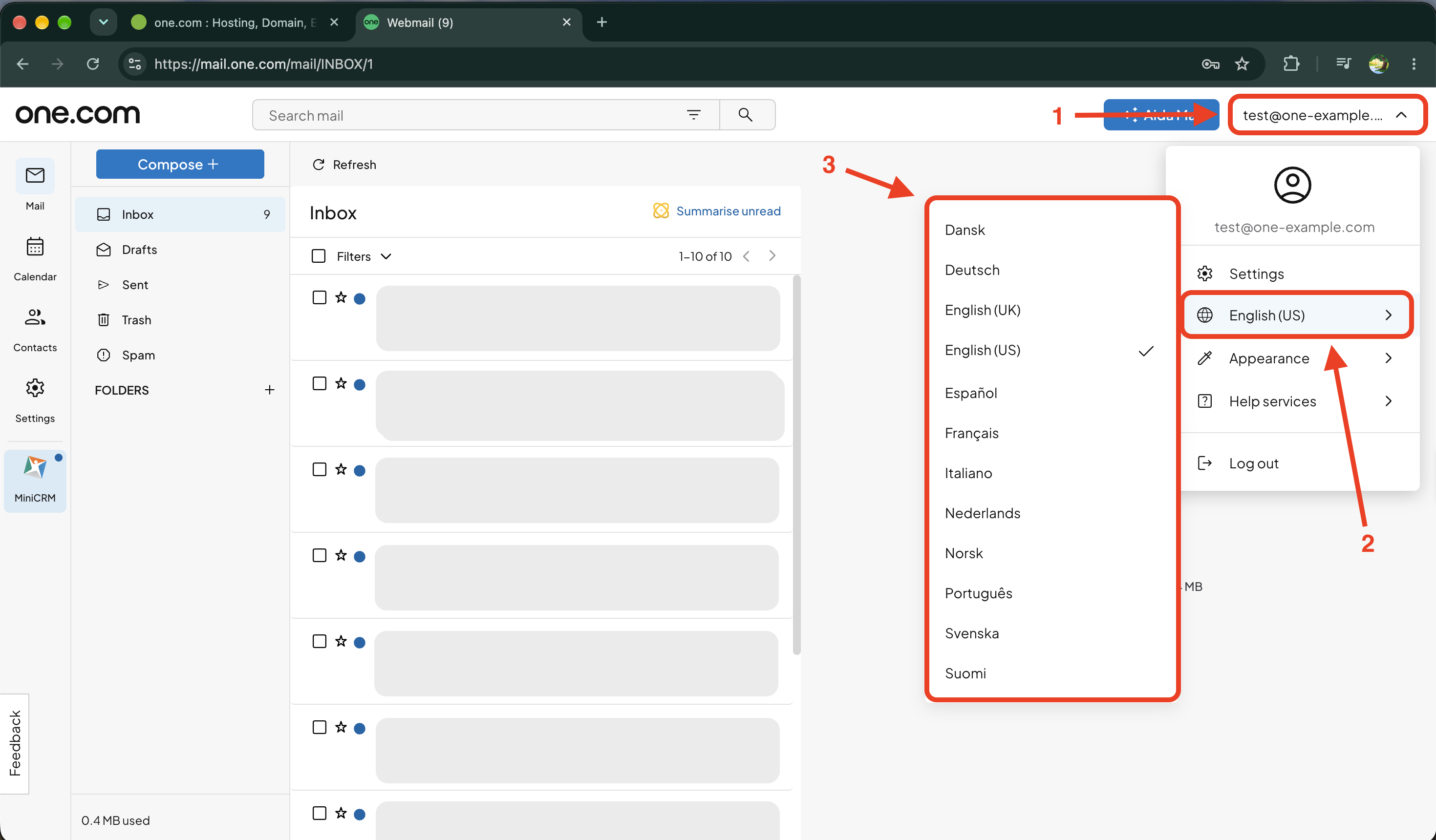Open the Inbox folder
1436x840 pixels.
click(x=180, y=214)
